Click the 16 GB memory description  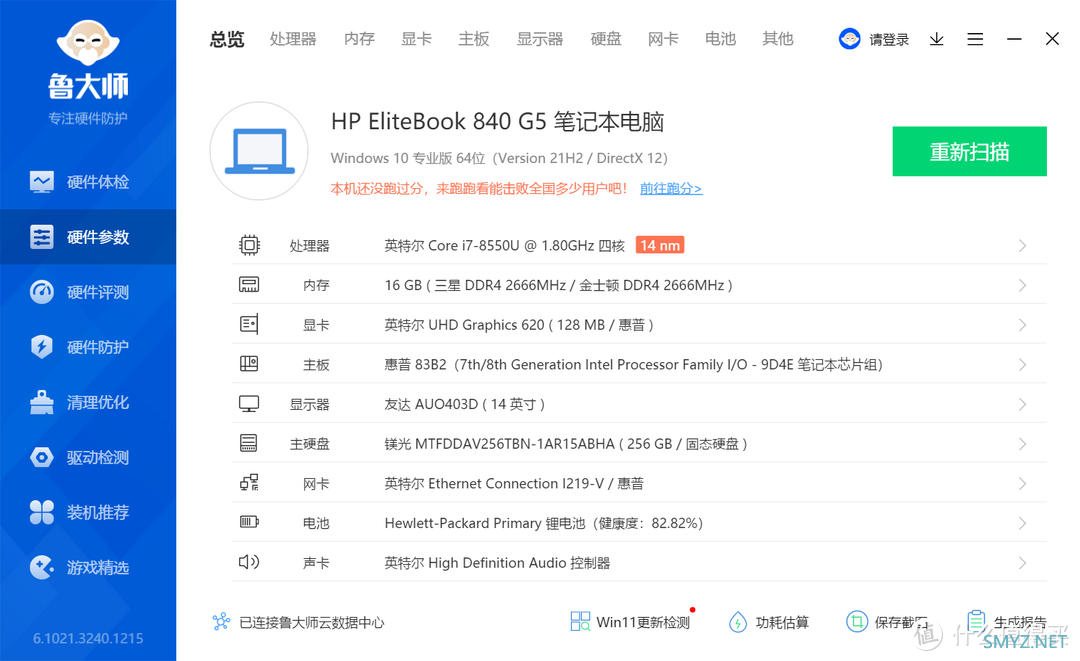tap(559, 285)
